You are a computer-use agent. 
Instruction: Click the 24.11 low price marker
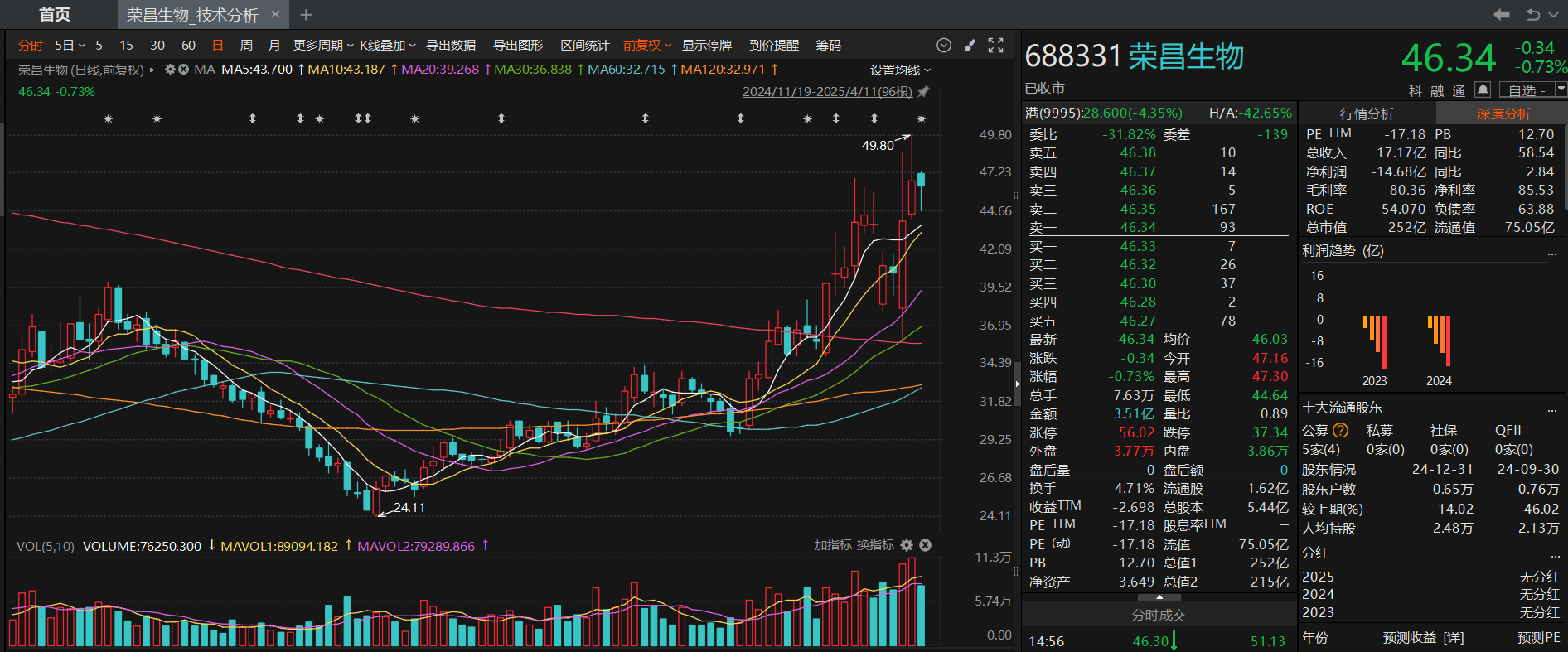point(409,507)
